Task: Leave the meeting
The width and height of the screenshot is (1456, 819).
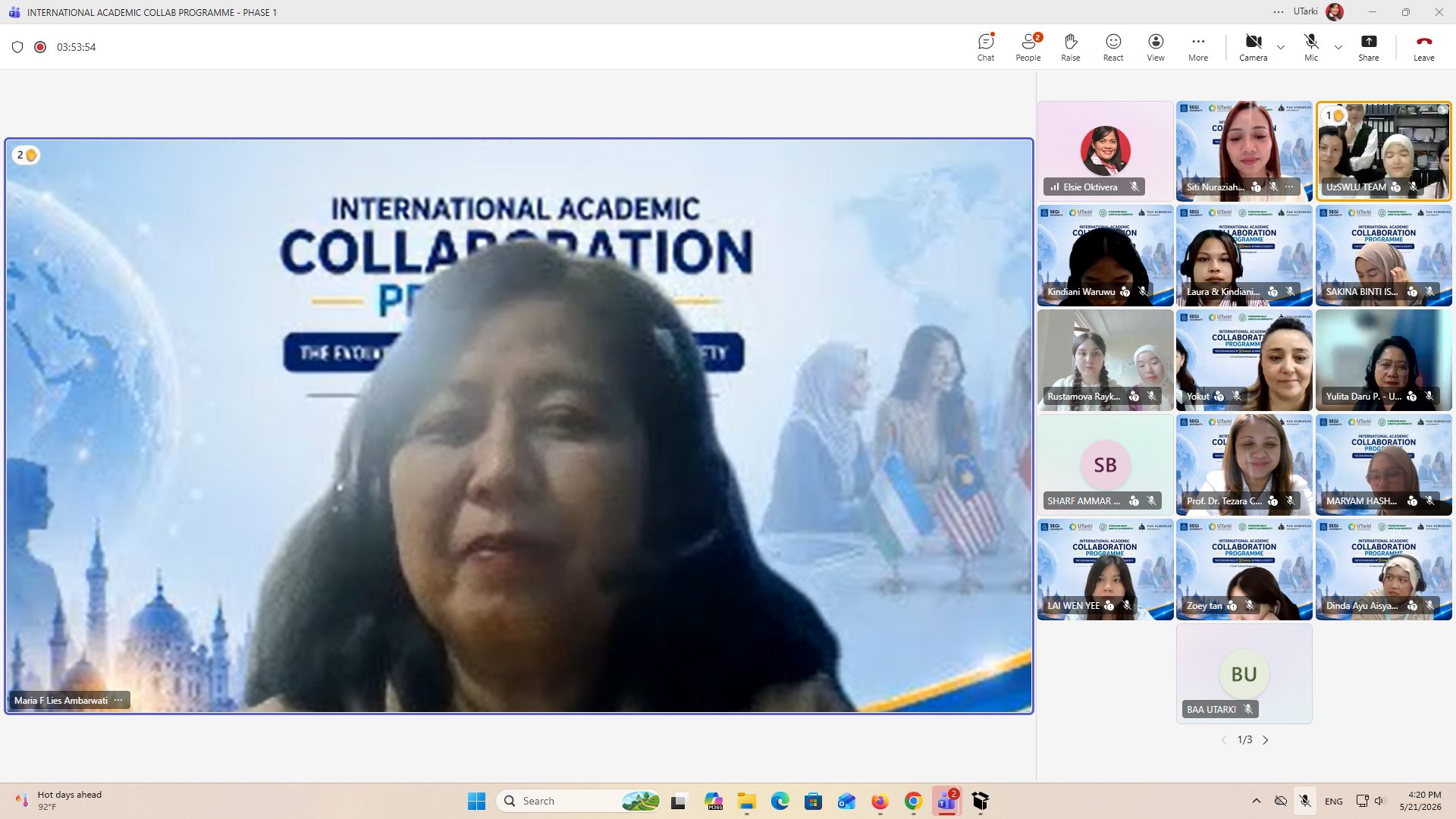Action: pyautogui.click(x=1423, y=47)
